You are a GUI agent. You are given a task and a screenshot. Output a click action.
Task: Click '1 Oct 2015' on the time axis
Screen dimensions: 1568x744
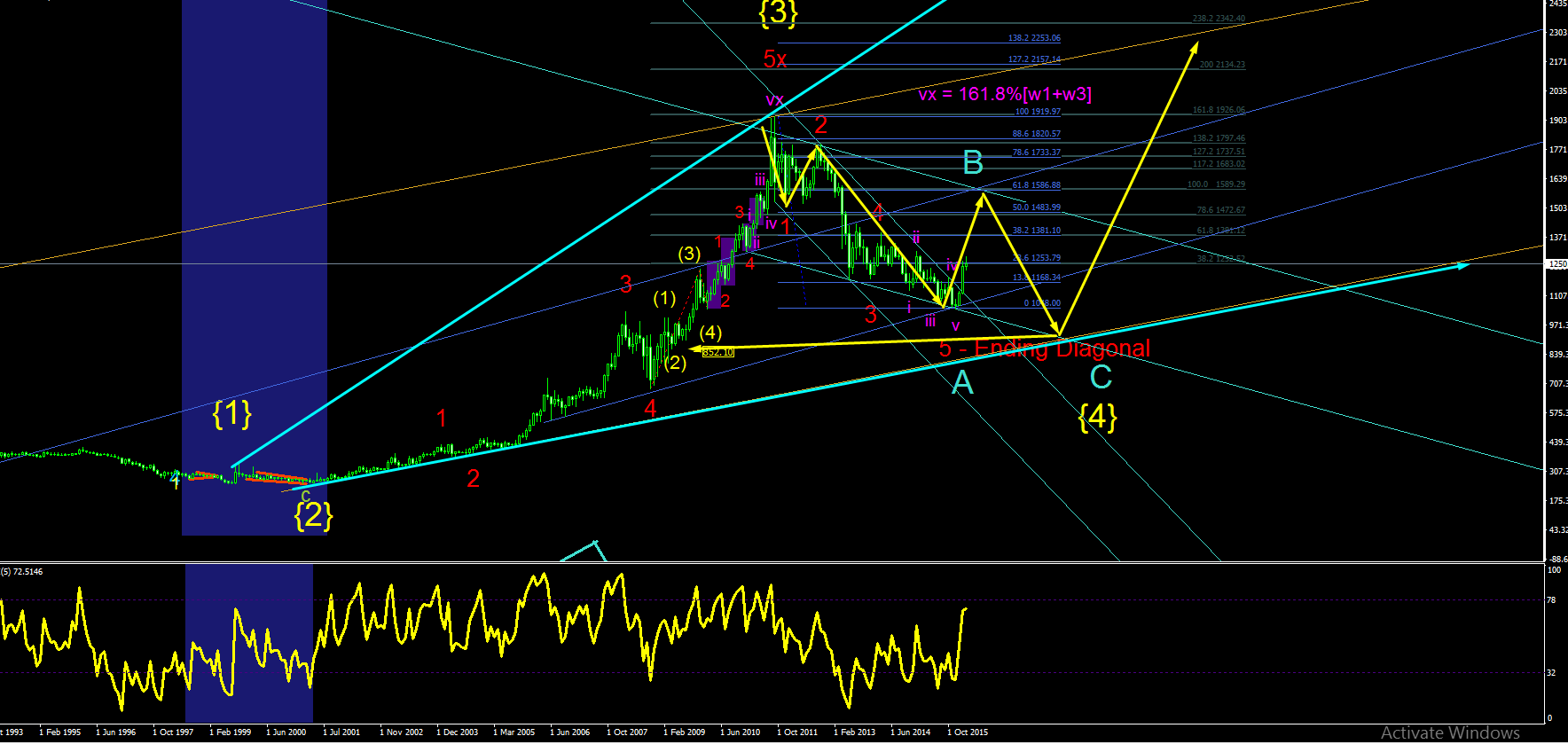point(968,732)
